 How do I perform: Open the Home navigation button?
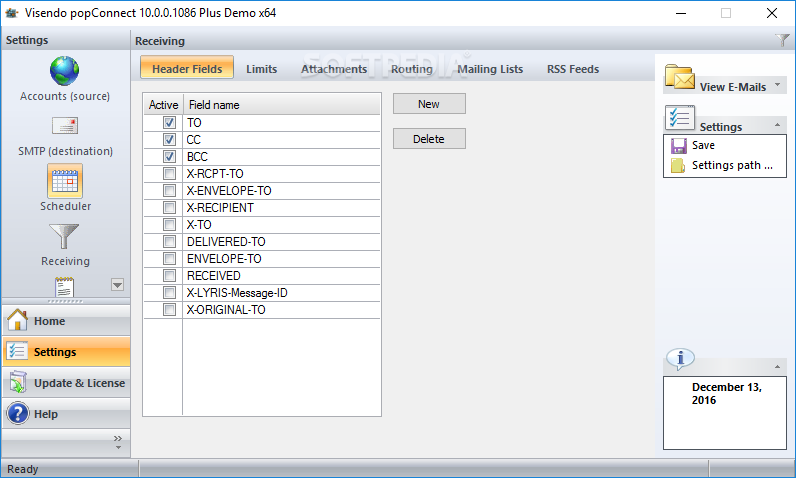coord(66,320)
